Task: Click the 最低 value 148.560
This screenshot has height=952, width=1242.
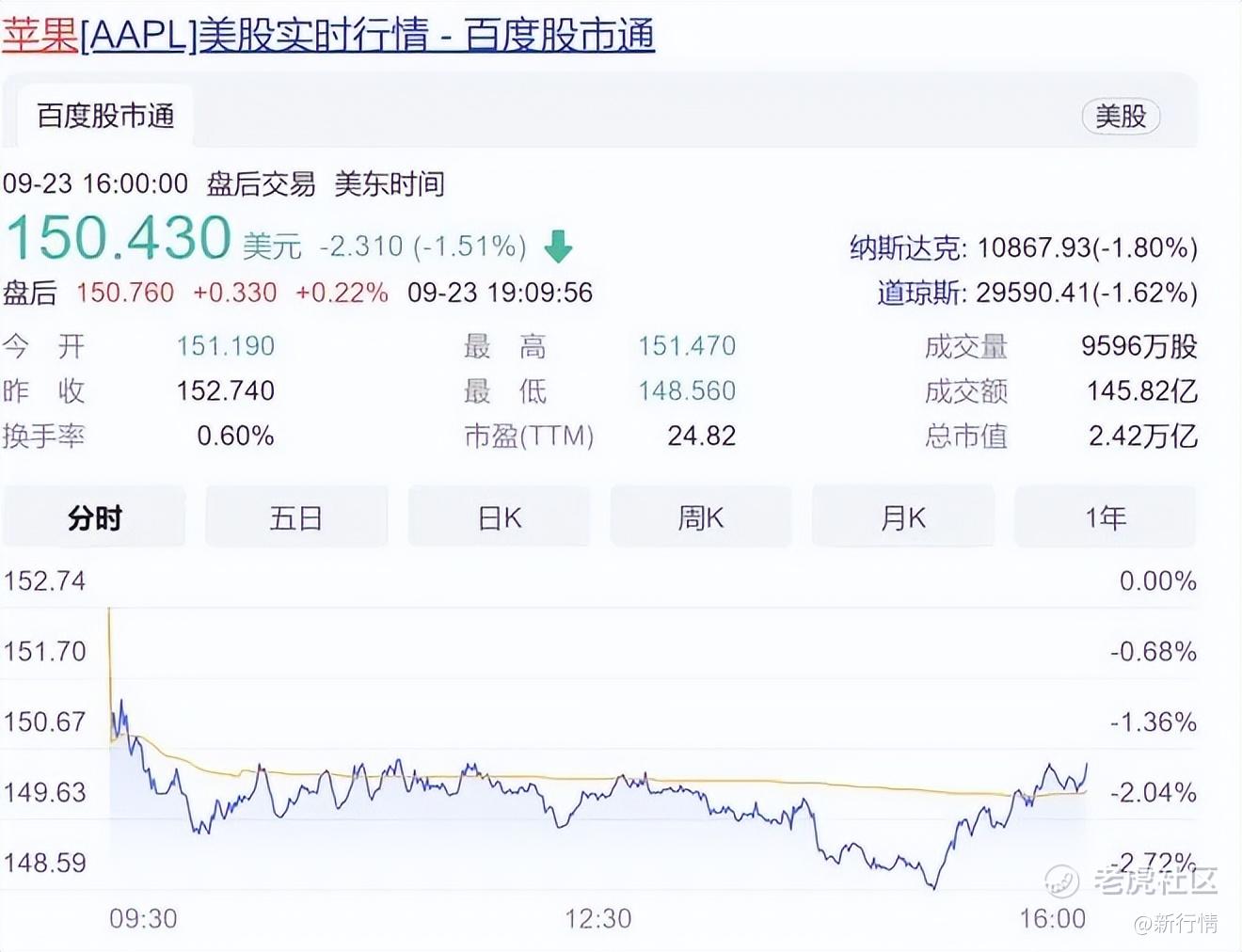Action: tap(687, 390)
